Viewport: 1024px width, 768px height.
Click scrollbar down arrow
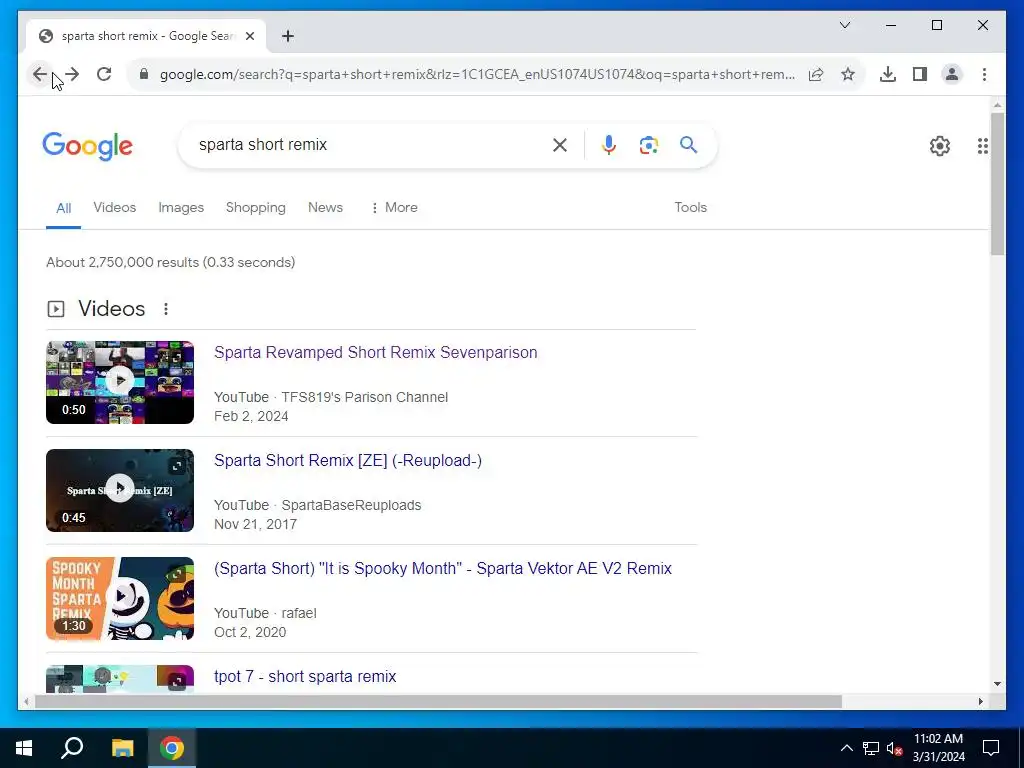(997, 684)
